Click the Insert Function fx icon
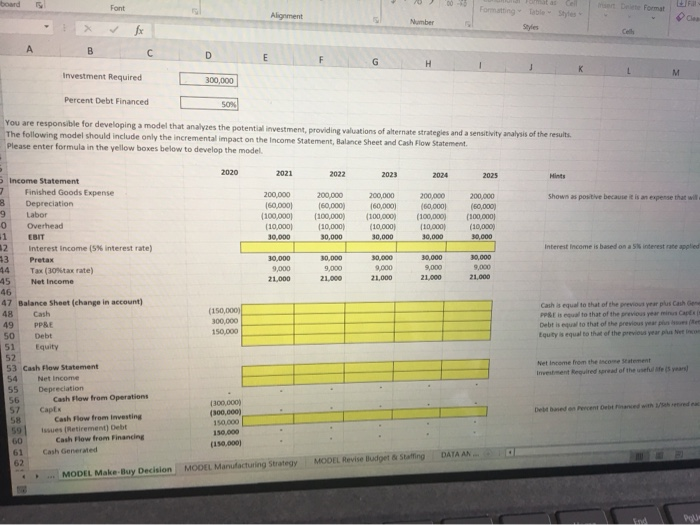The image size is (700, 525). click(x=139, y=30)
